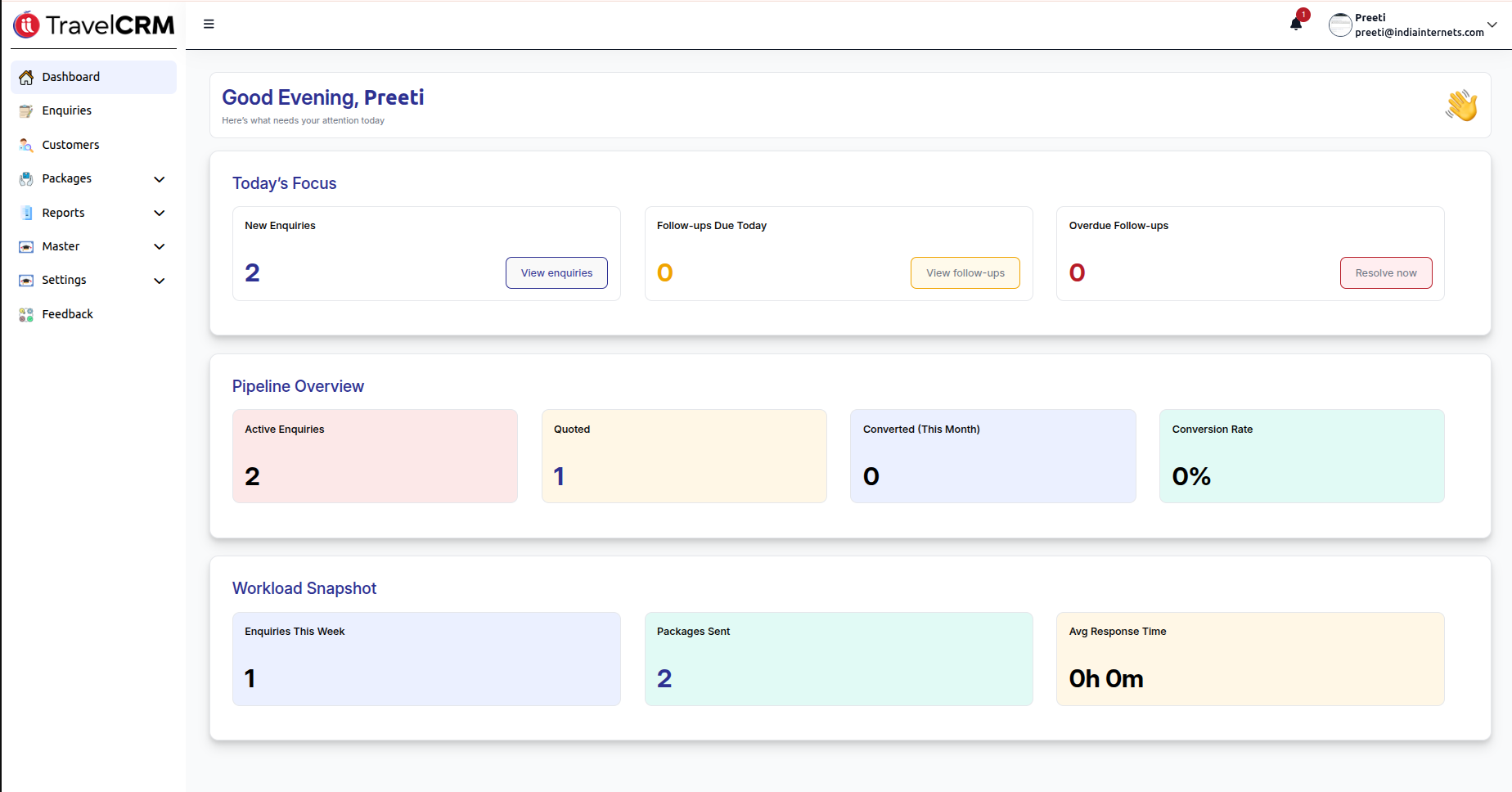Click the notification bell icon
The width and height of the screenshot is (1512, 792).
pos(1296,24)
